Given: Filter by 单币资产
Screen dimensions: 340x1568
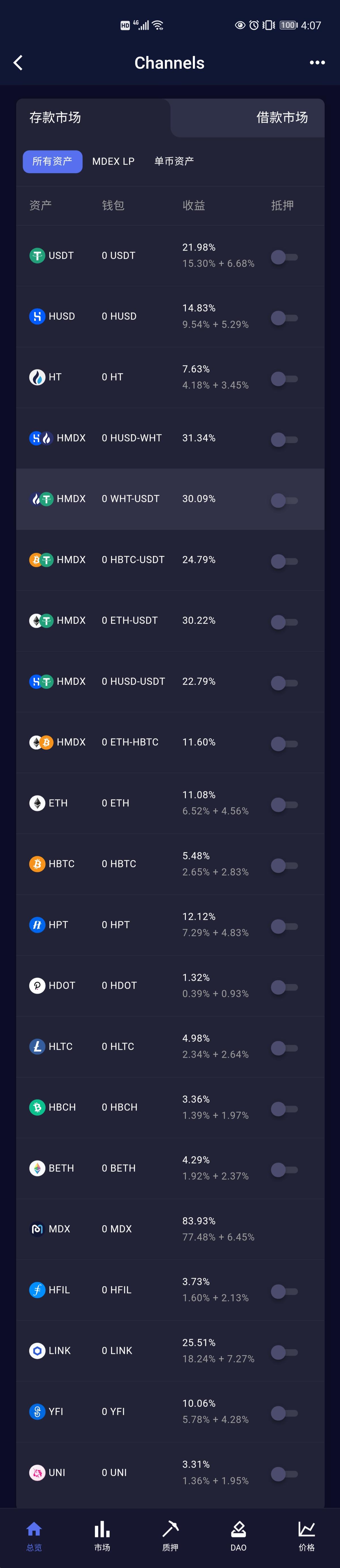Looking at the screenshot, I should pyautogui.click(x=174, y=161).
